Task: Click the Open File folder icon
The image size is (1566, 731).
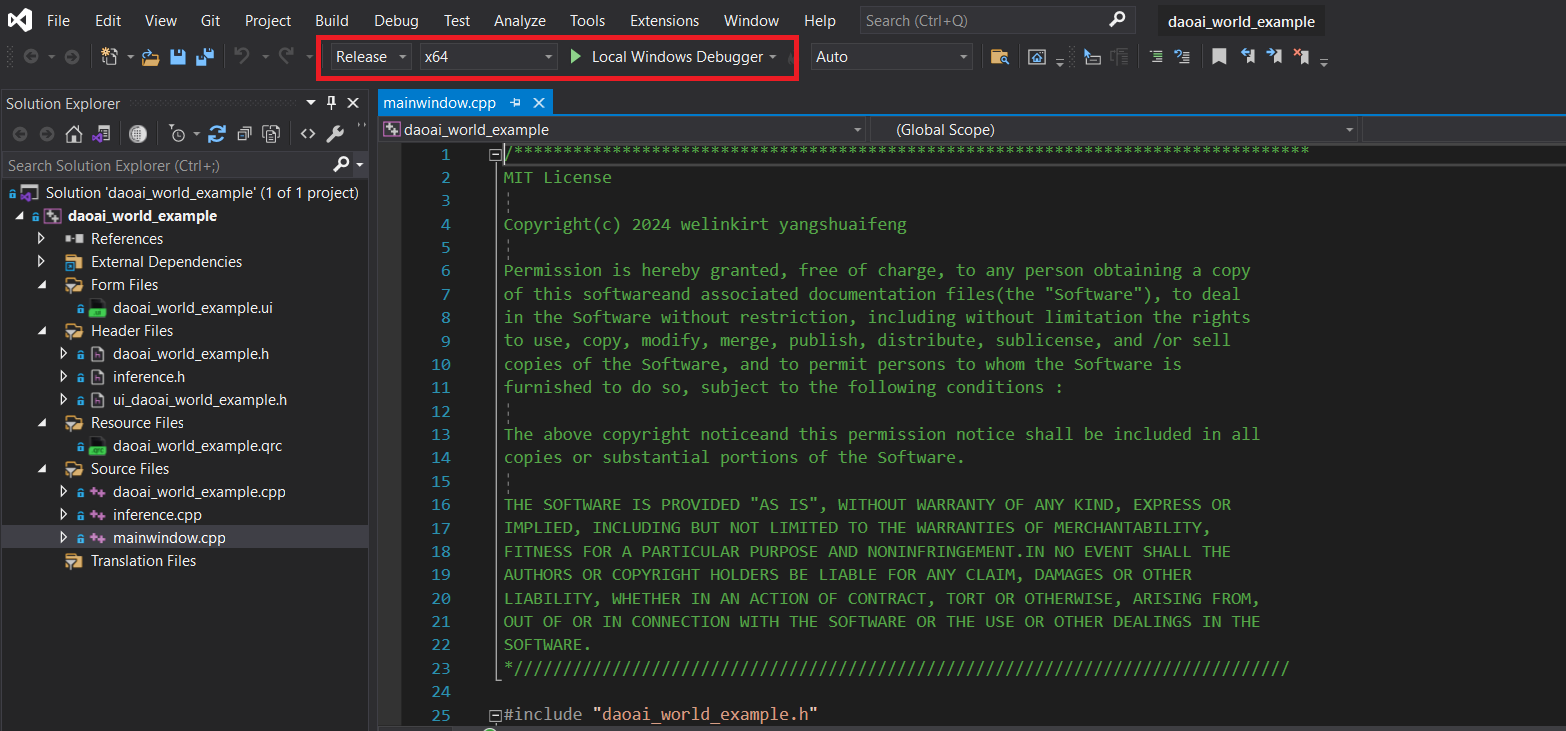Action: coord(151,57)
